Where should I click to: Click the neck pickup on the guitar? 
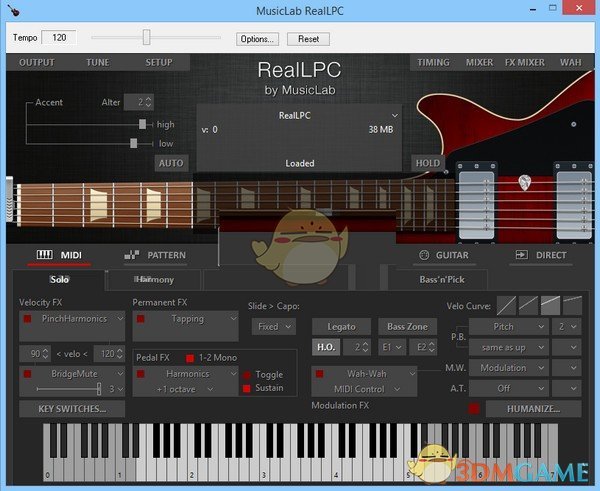click(x=476, y=203)
